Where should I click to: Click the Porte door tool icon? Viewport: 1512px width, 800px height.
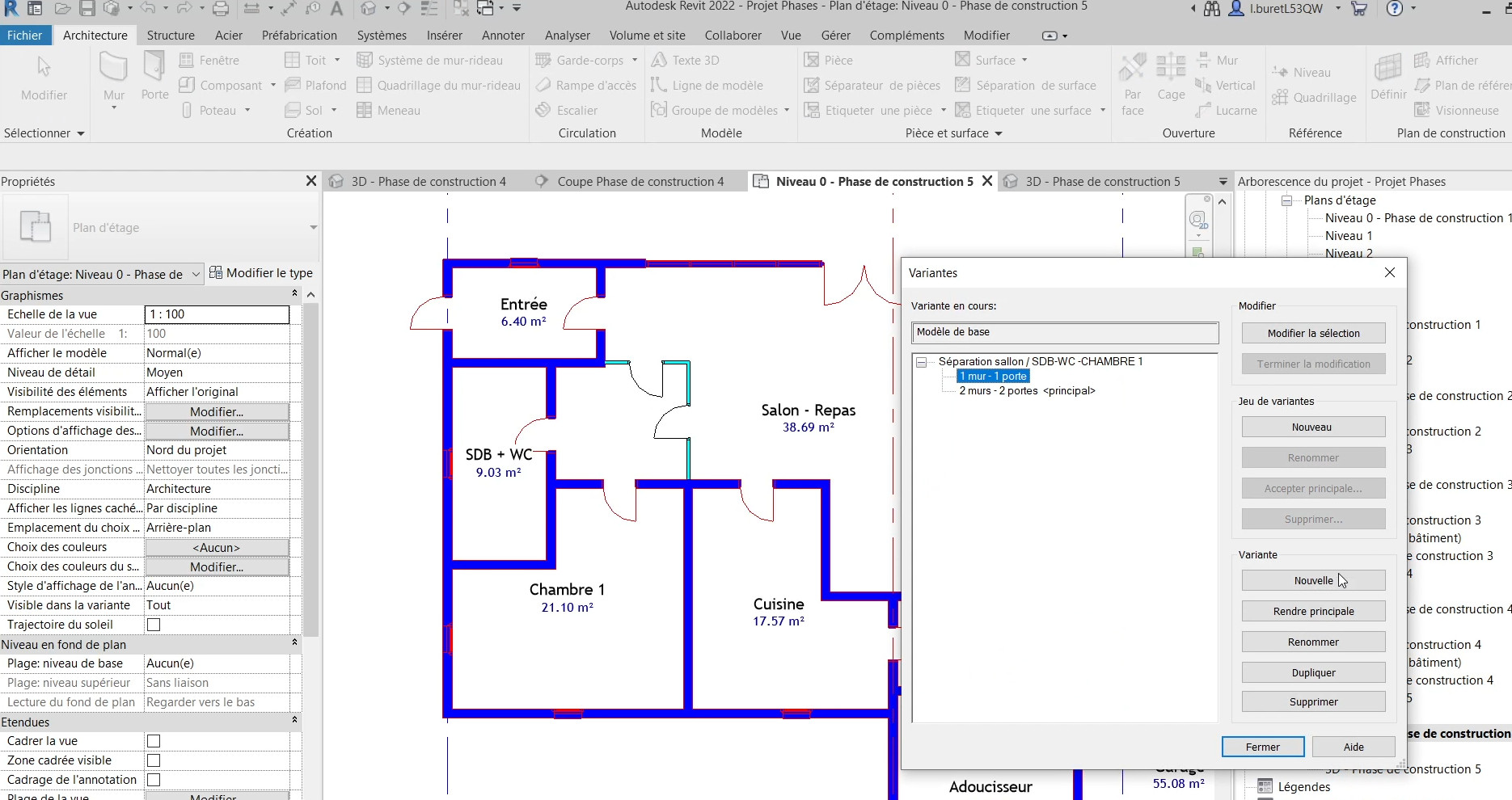pyautogui.click(x=154, y=69)
